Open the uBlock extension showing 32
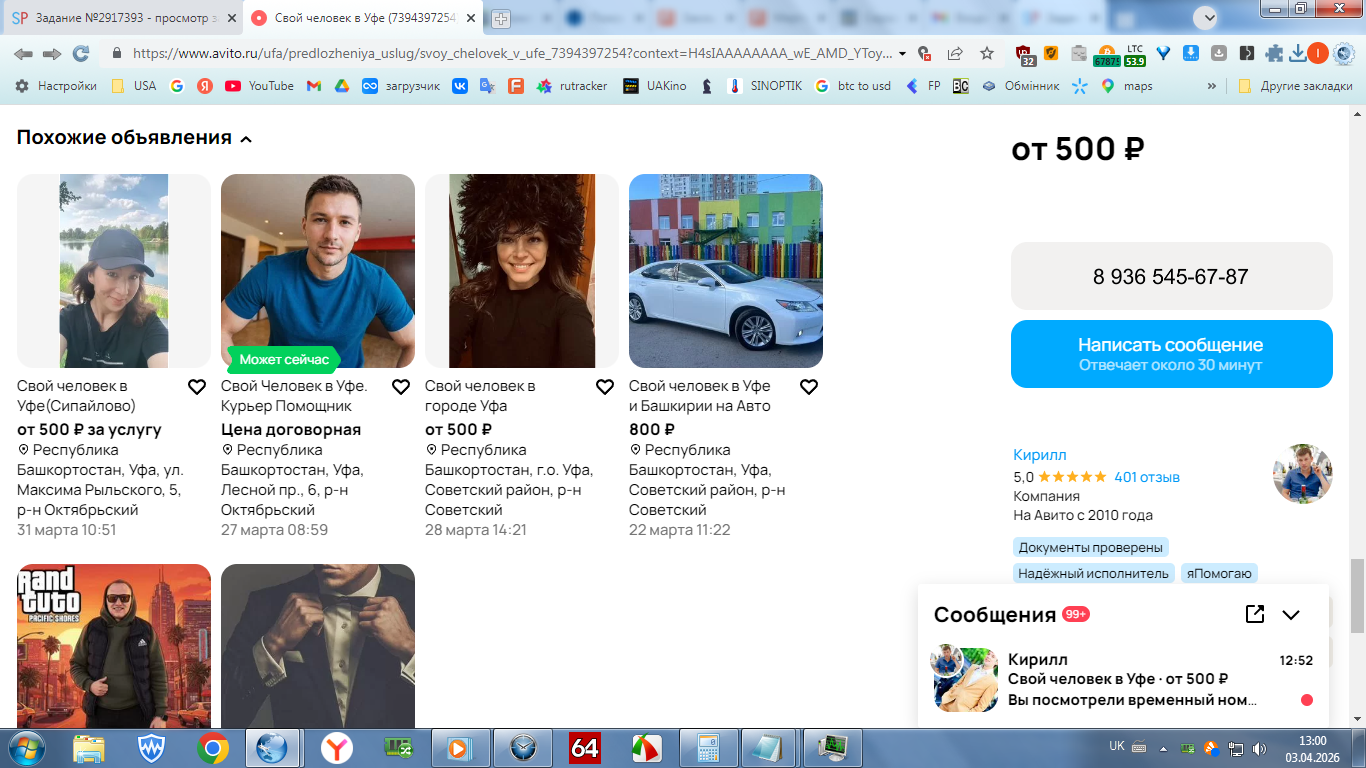The width and height of the screenshot is (1366, 768). click(1025, 54)
